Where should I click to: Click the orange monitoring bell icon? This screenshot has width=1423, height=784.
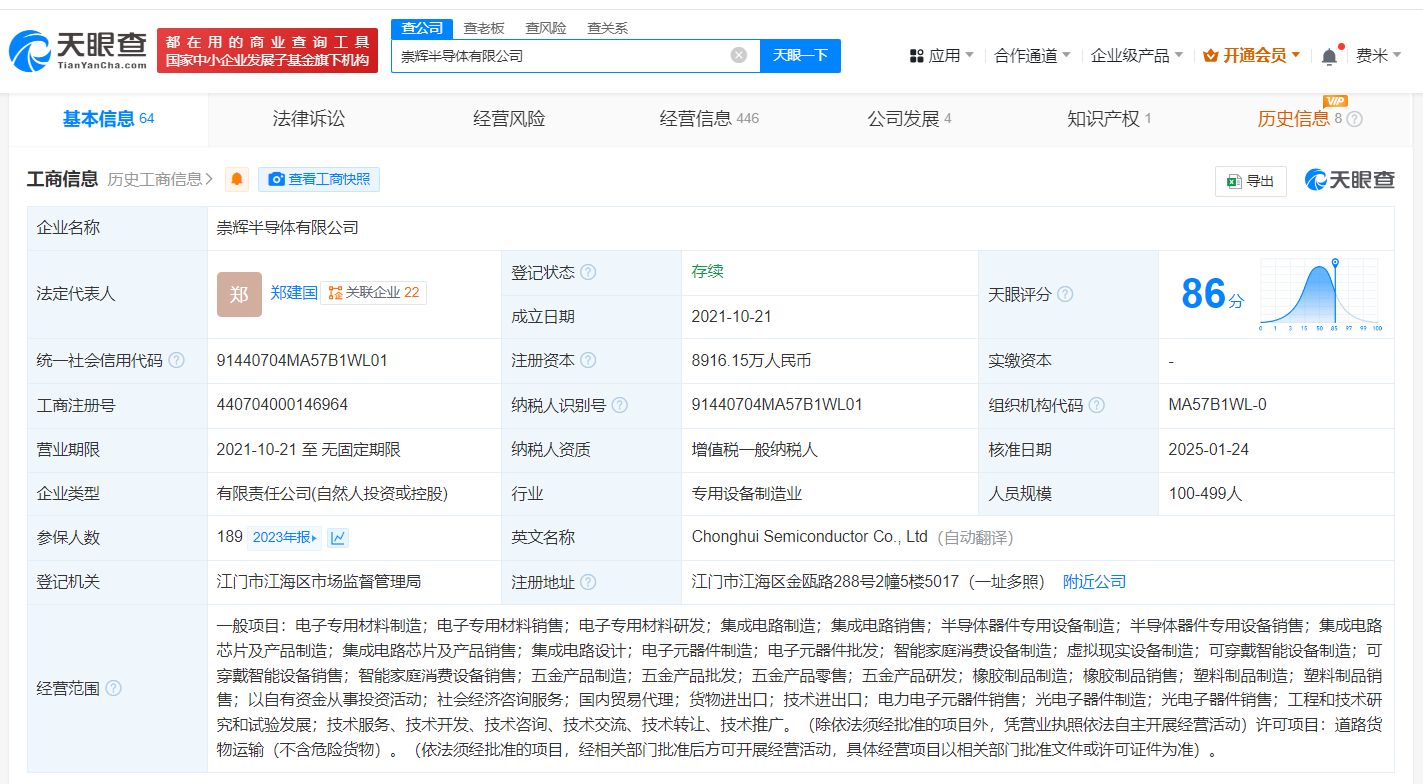(237, 179)
